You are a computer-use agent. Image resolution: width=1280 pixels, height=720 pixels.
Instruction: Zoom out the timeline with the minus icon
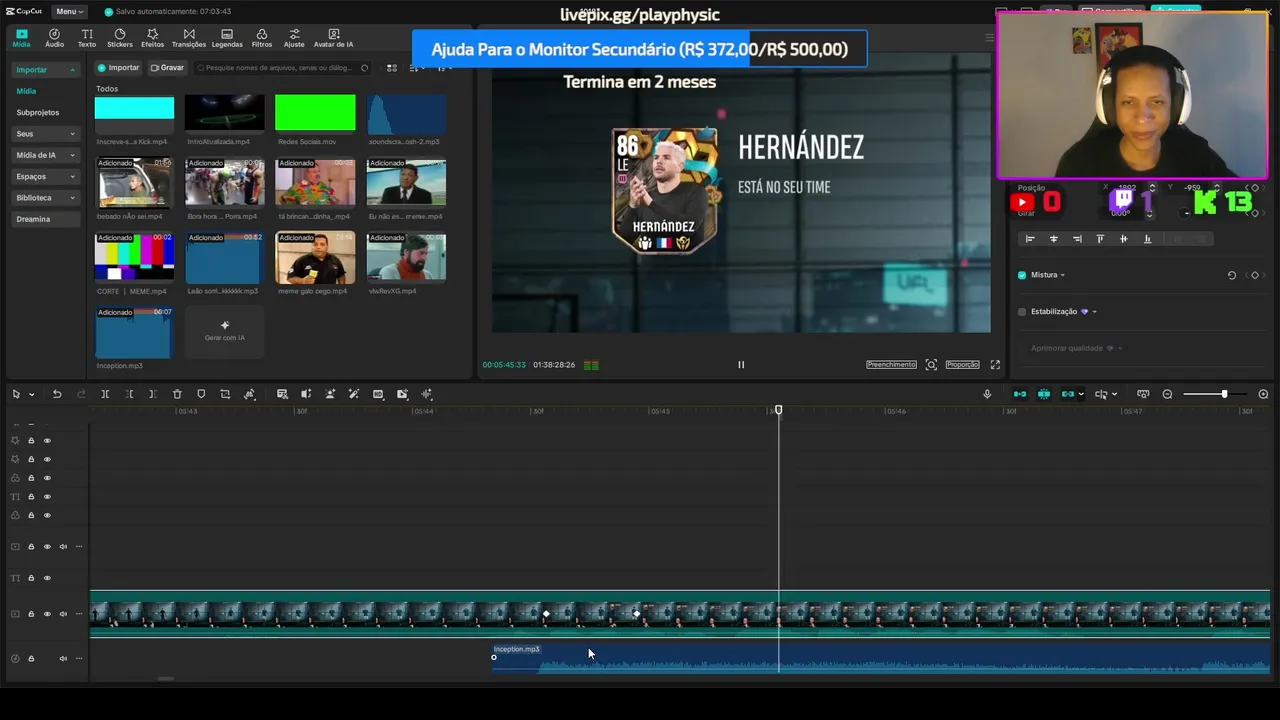(1167, 394)
